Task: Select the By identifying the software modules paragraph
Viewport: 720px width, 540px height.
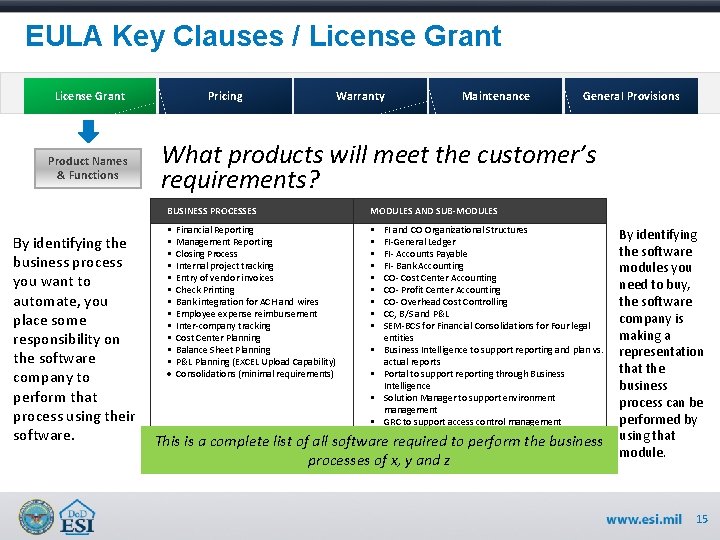Action: [661, 343]
